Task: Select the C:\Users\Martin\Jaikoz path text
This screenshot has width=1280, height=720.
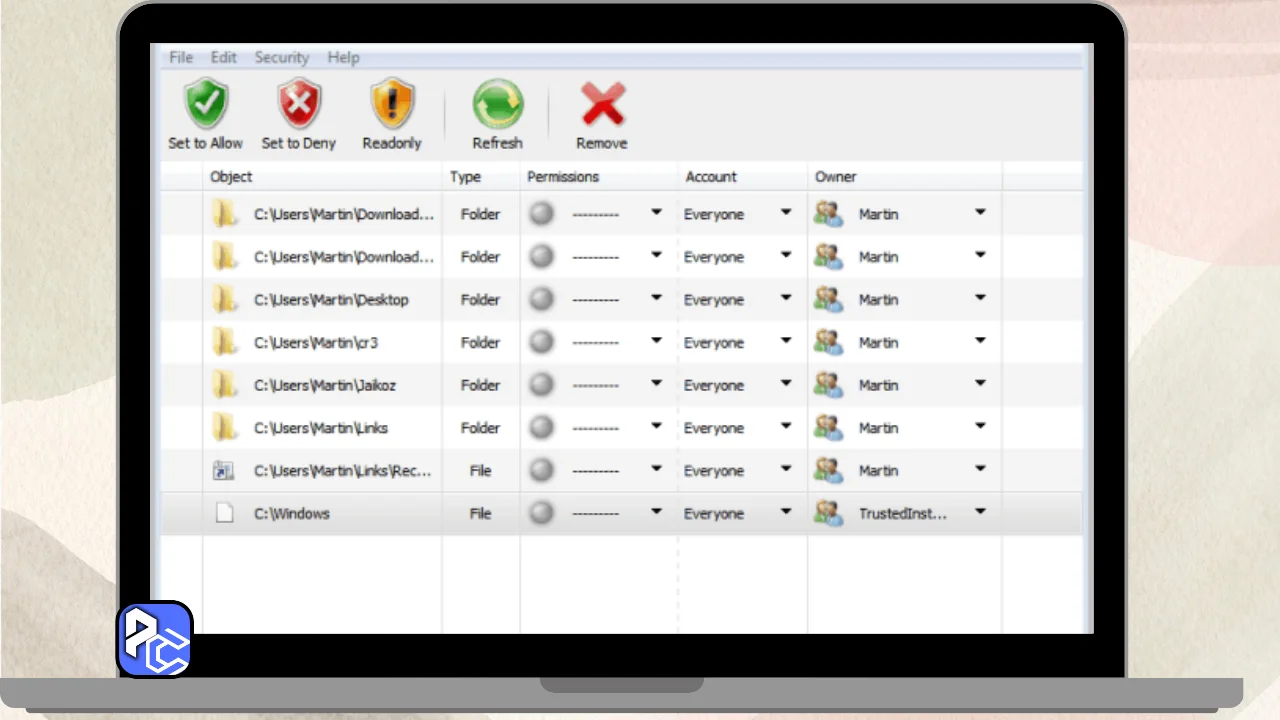Action: 325,386
